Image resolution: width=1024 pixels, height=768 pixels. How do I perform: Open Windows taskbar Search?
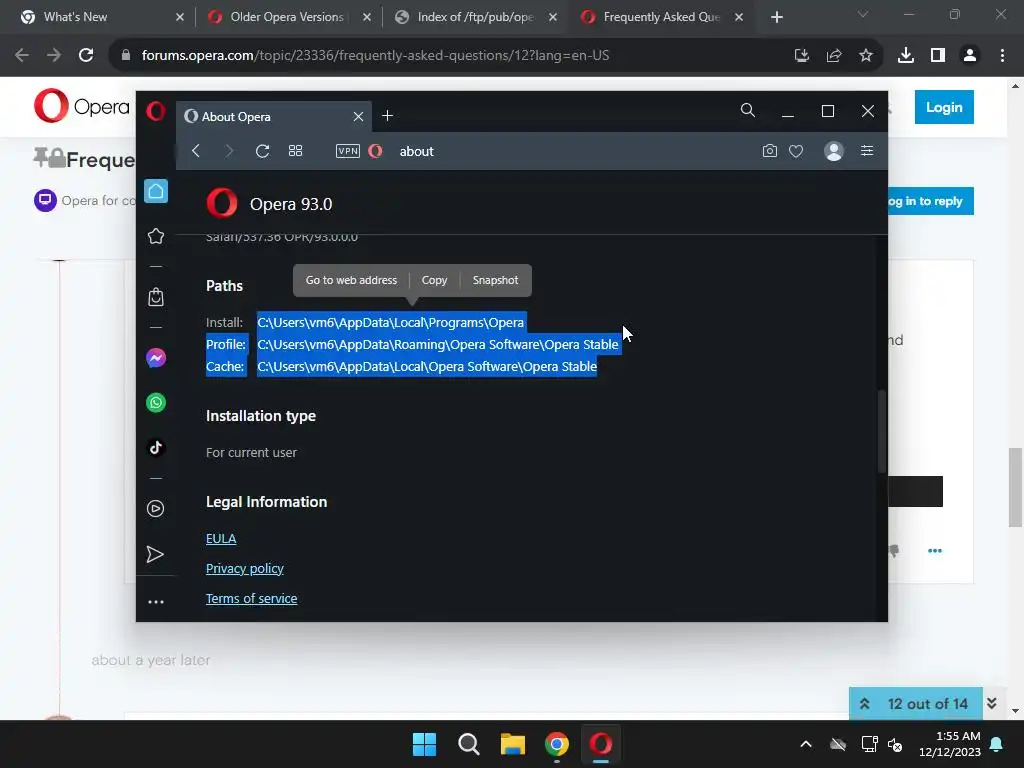tap(469, 744)
